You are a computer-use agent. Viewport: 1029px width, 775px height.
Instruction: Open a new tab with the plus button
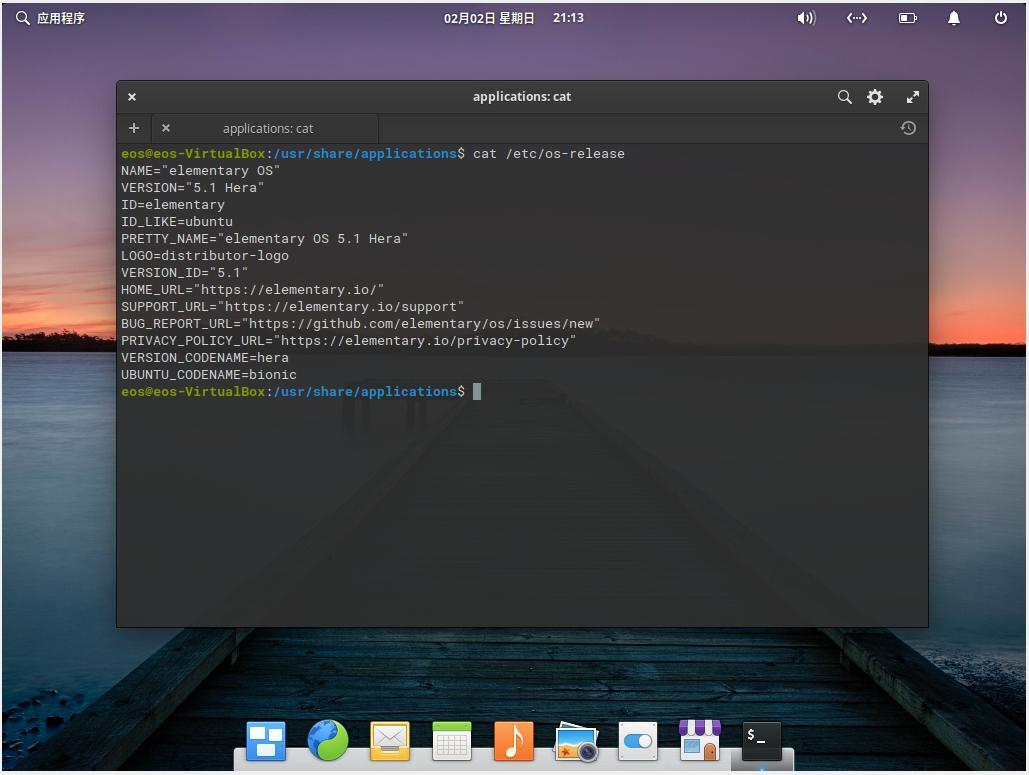(x=133, y=128)
